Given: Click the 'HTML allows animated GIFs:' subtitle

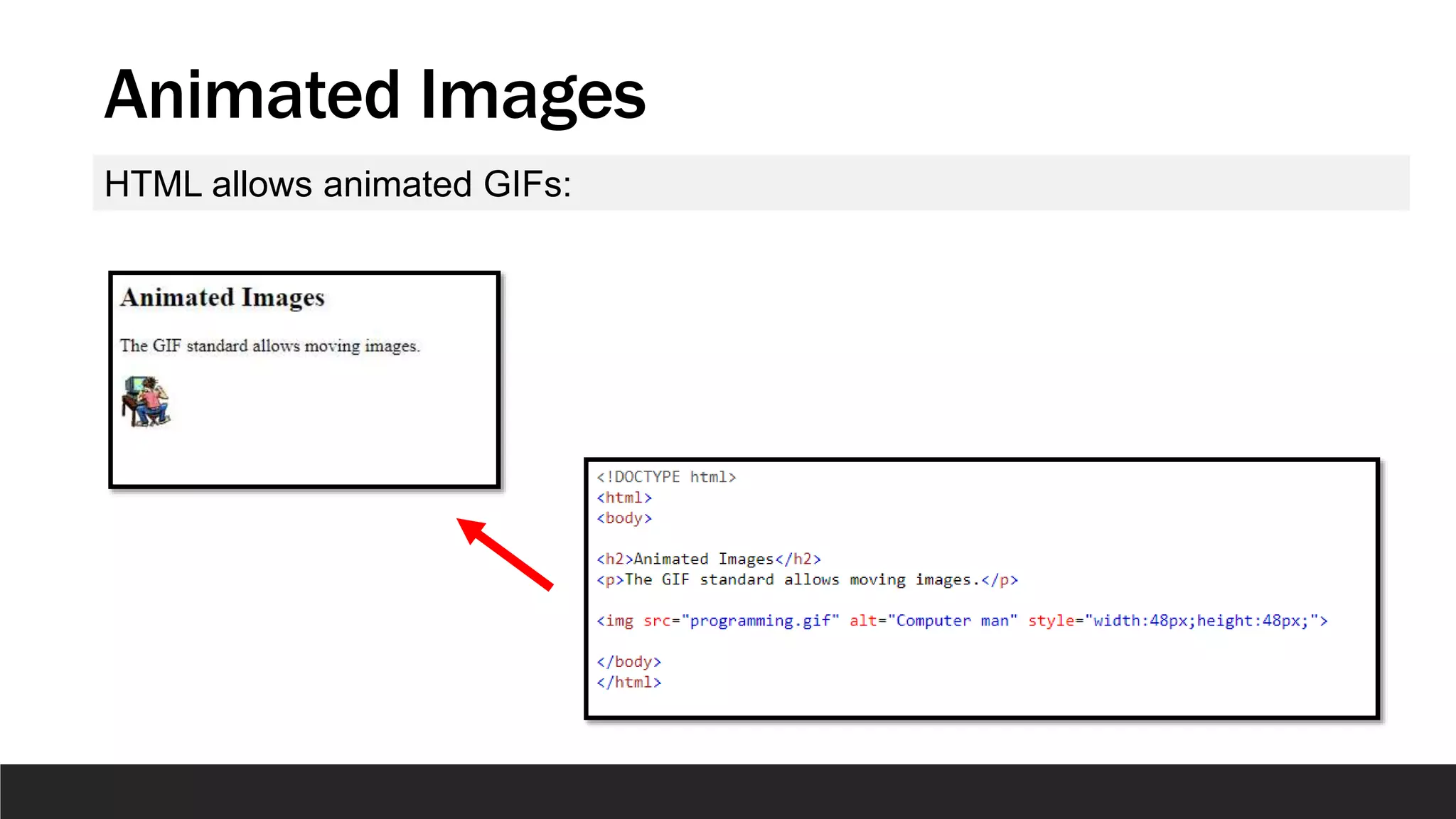Looking at the screenshot, I should pos(338,184).
